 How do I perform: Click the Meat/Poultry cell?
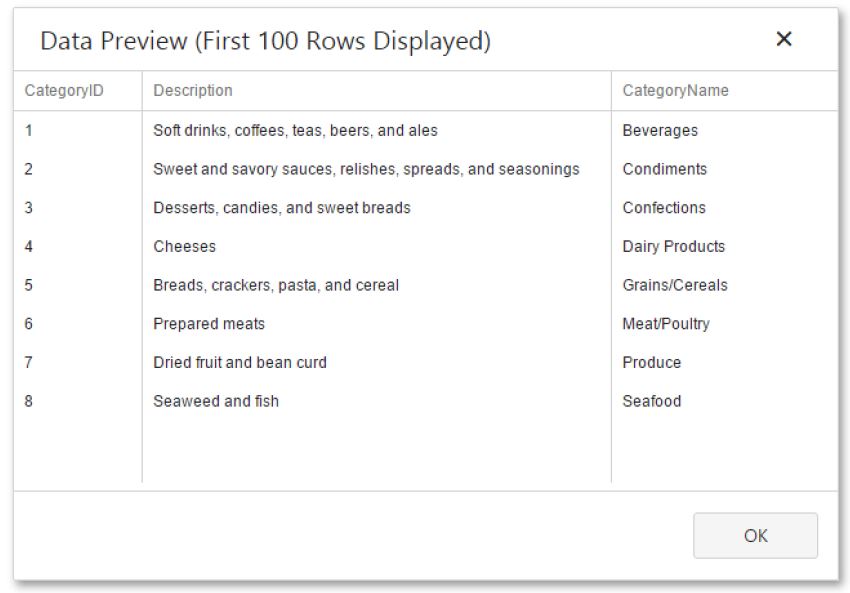point(666,324)
